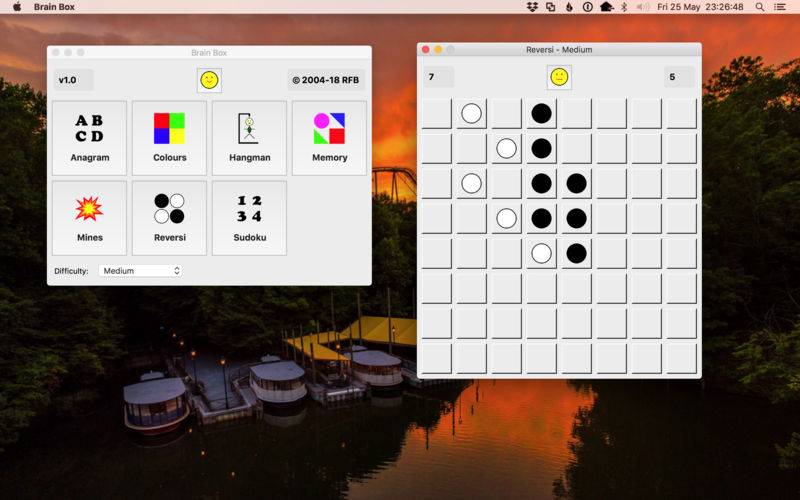800x500 pixels.
Task: Click the Reversi score showing 7
Action: [x=438, y=77]
